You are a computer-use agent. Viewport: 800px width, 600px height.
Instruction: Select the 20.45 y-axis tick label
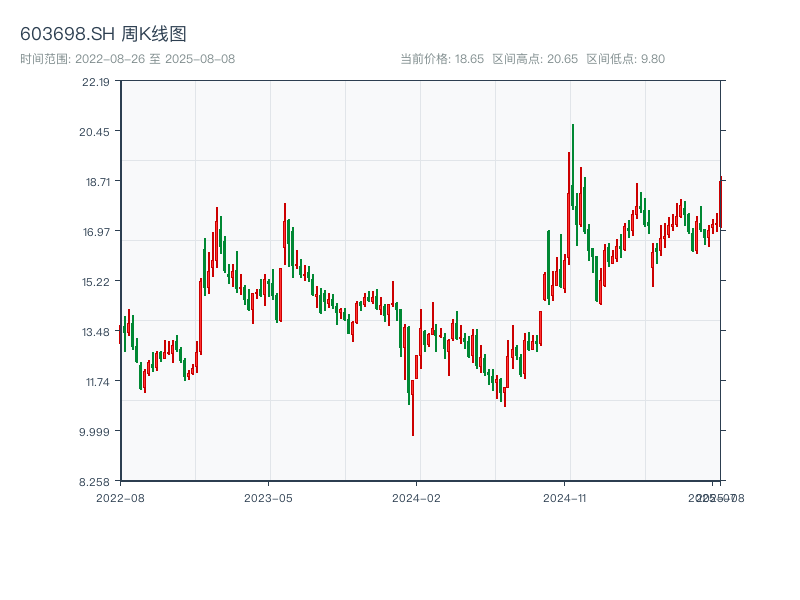96,132
